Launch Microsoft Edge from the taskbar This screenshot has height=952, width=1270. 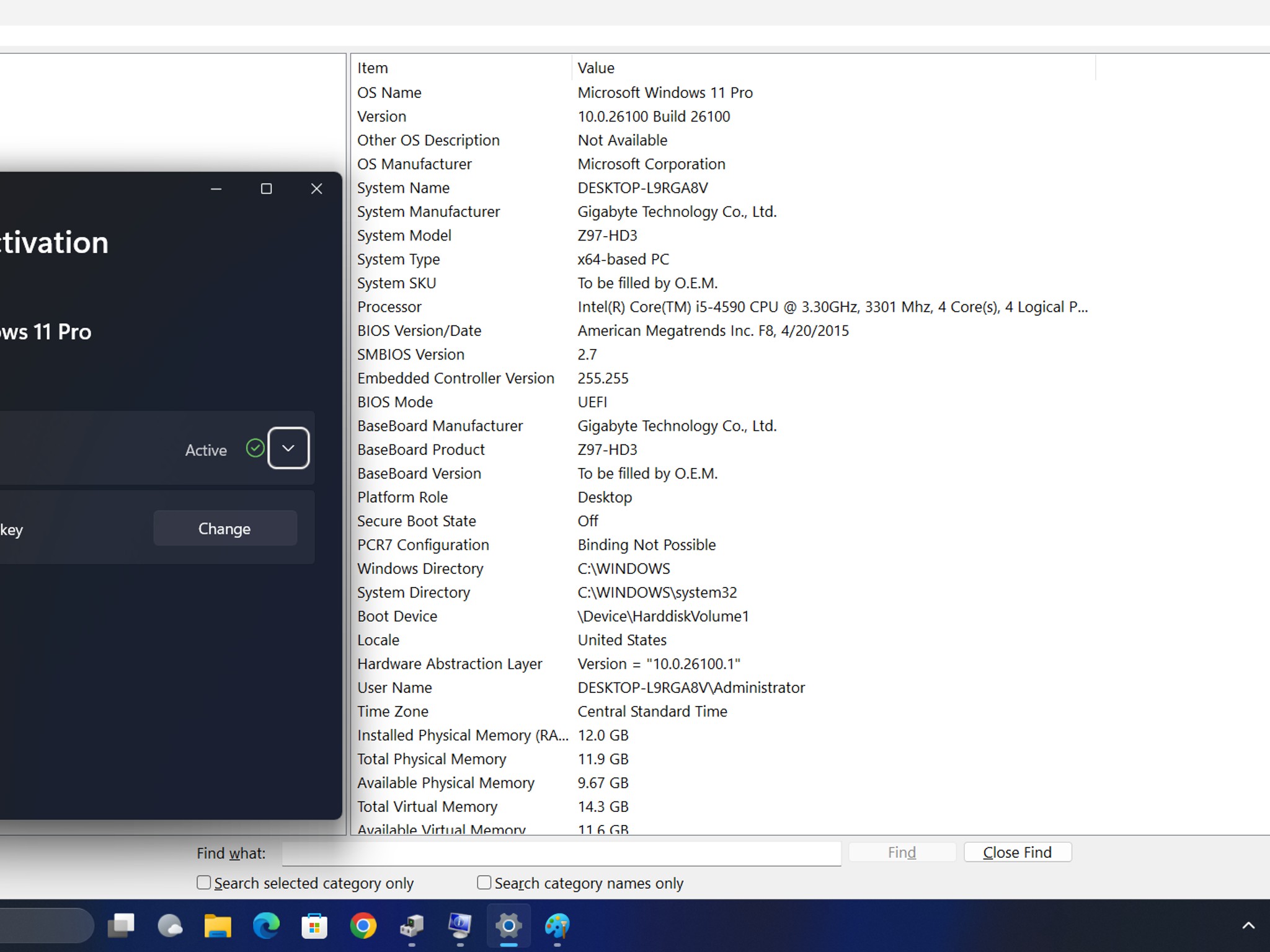coord(266,926)
